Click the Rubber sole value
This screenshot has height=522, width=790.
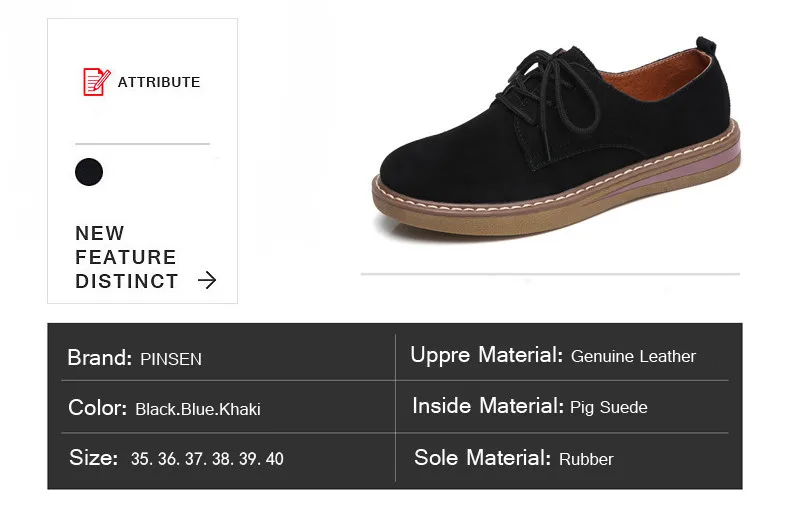586,459
